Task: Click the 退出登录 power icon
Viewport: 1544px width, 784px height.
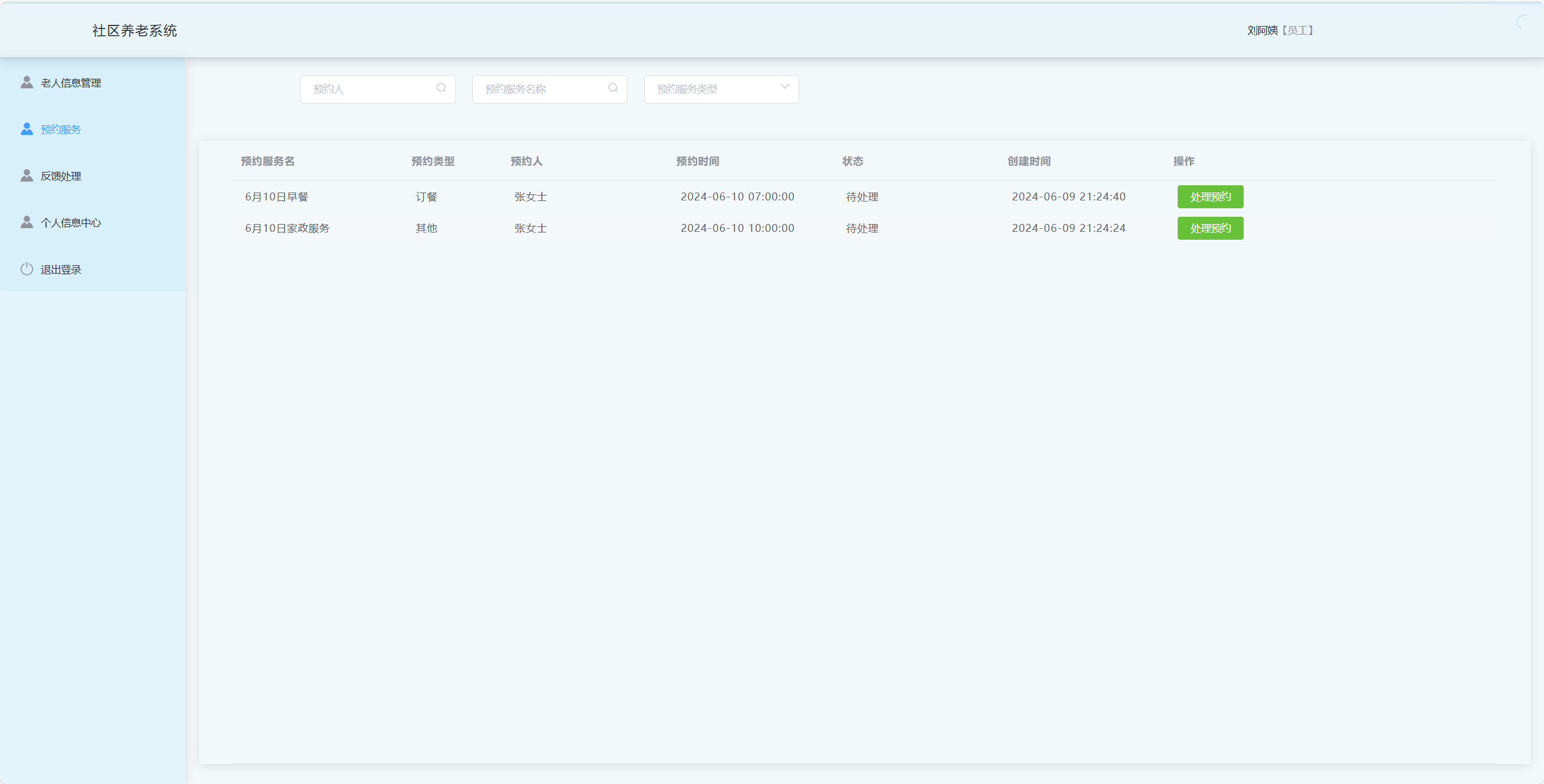Action: [27, 269]
